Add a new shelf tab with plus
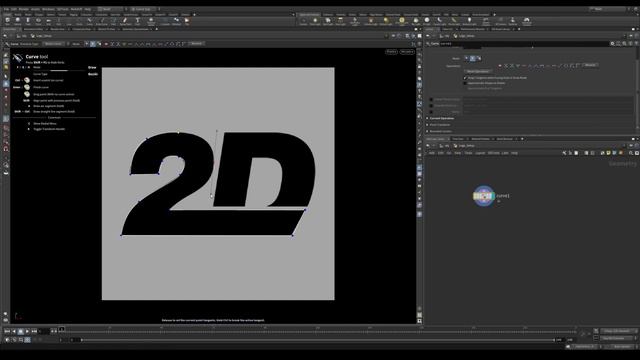The width and height of the screenshot is (640, 360). pos(194,15)
